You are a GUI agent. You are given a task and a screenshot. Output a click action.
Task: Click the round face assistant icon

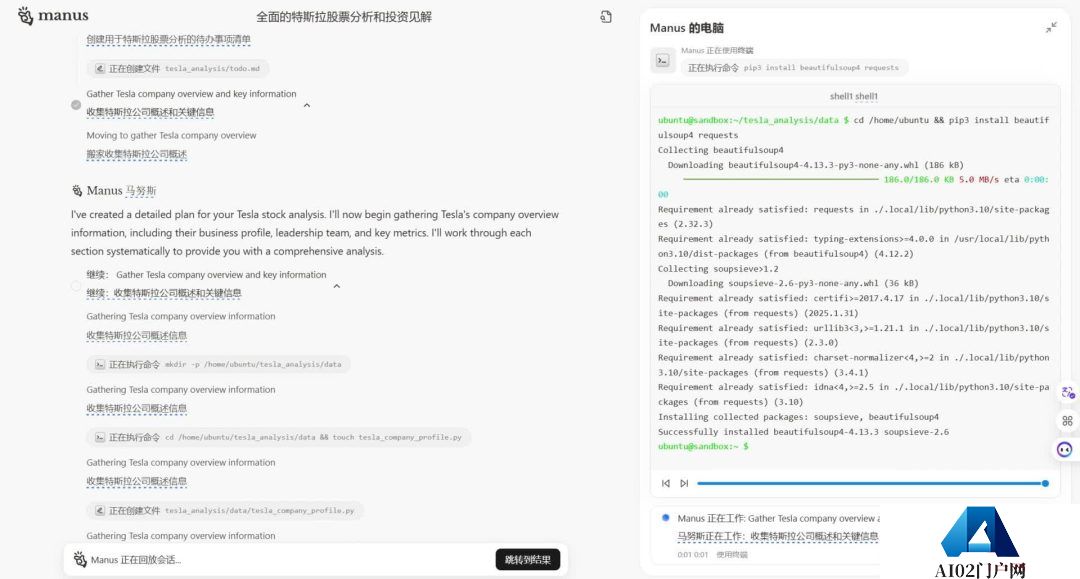pyautogui.click(x=1065, y=450)
